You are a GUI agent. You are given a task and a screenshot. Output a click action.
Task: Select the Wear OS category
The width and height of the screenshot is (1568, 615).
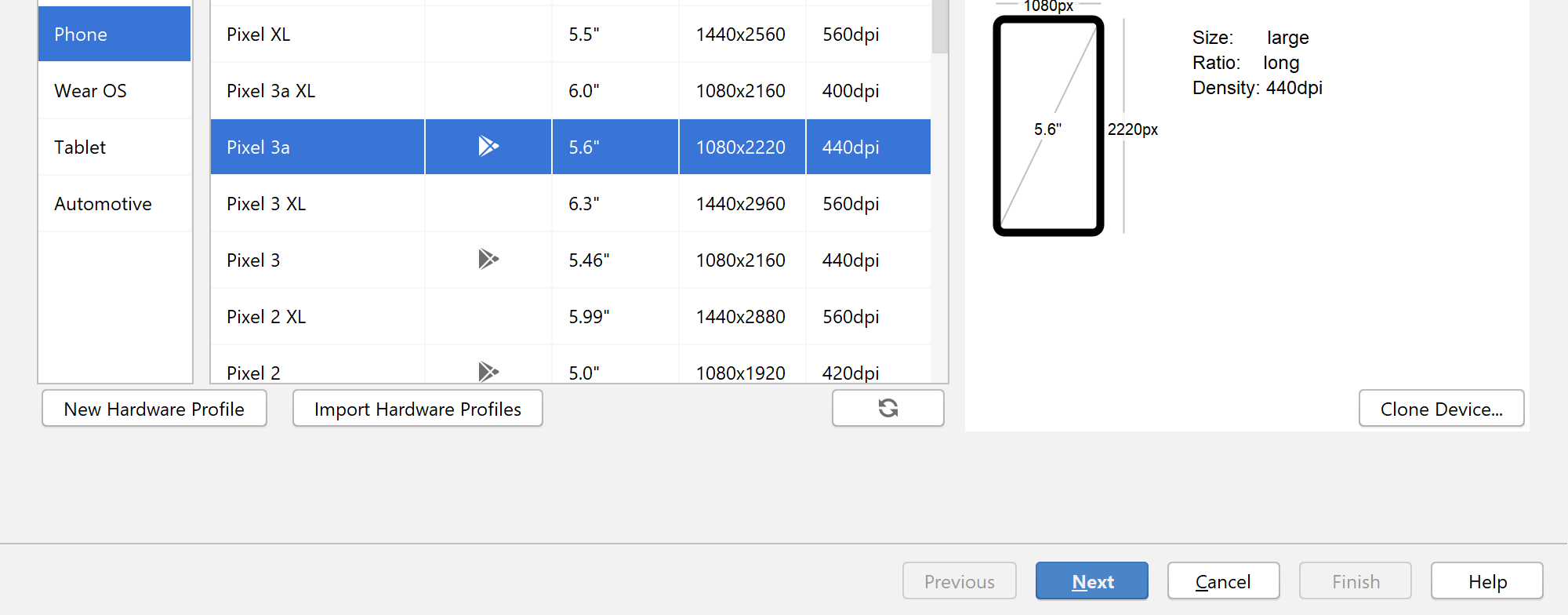point(114,90)
